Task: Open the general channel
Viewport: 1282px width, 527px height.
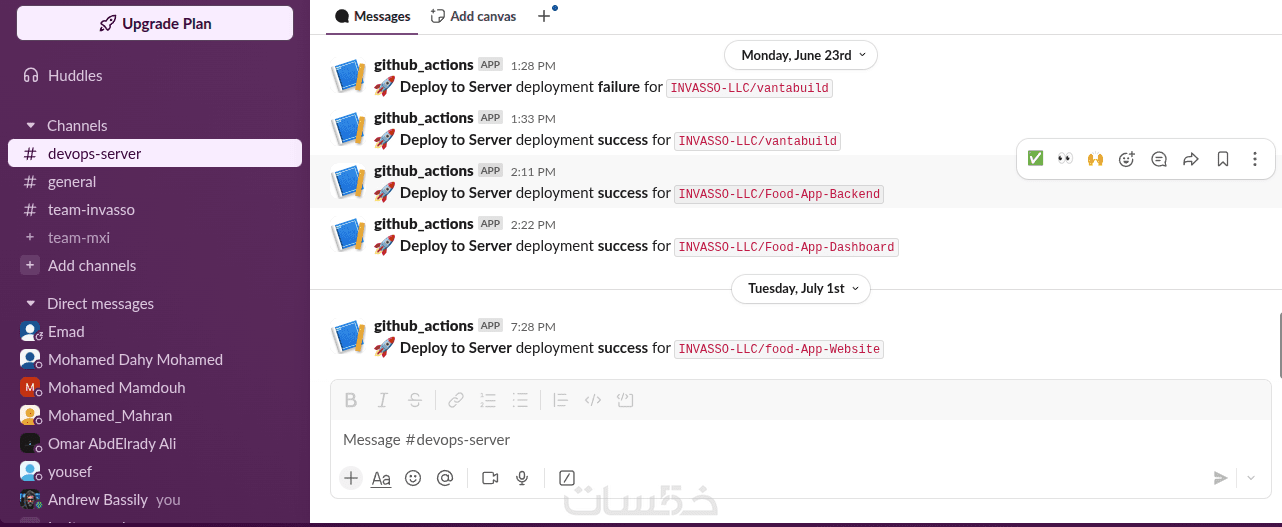Action: coord(155,182)
